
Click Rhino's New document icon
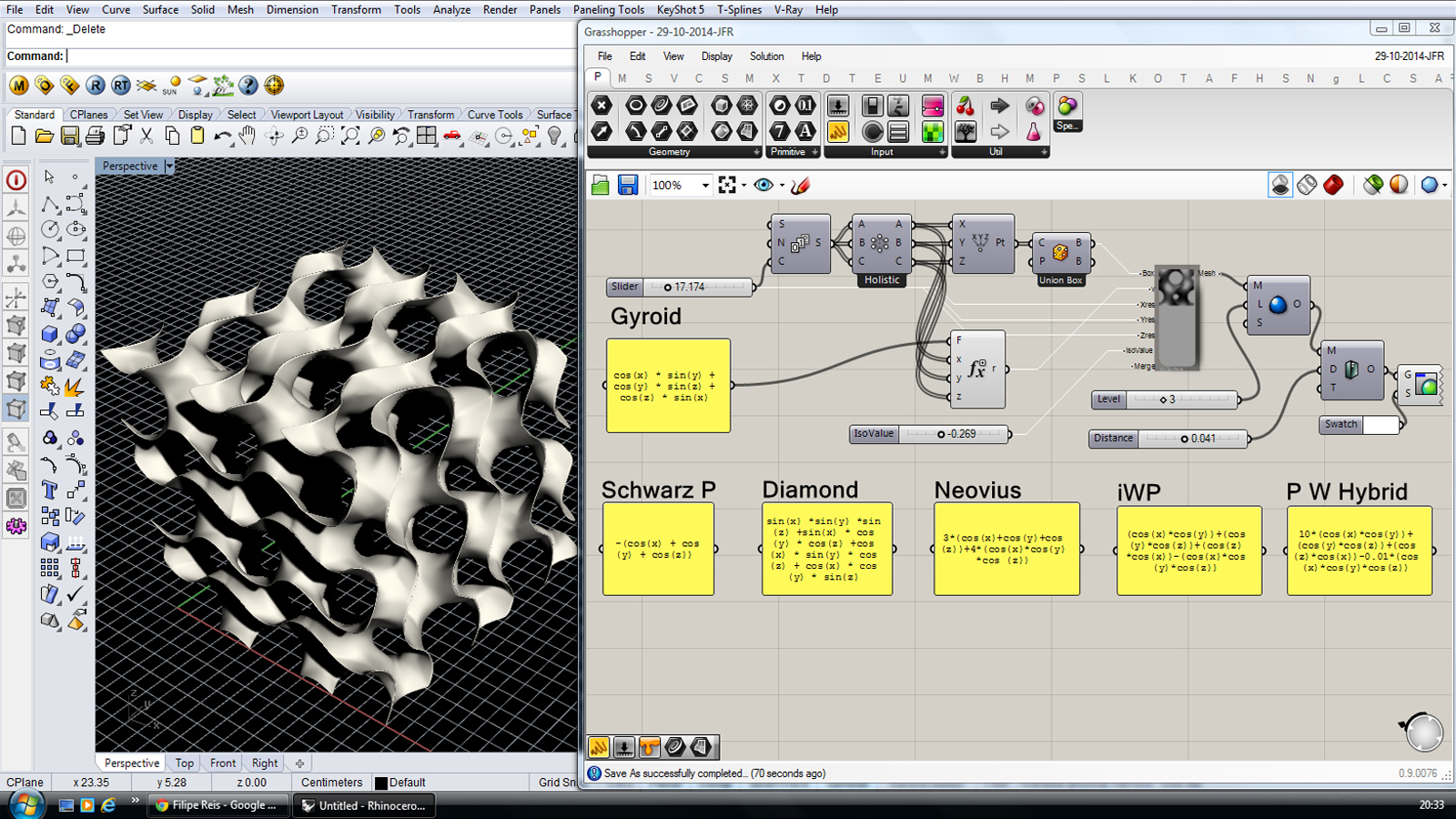(x=18, y=136)
